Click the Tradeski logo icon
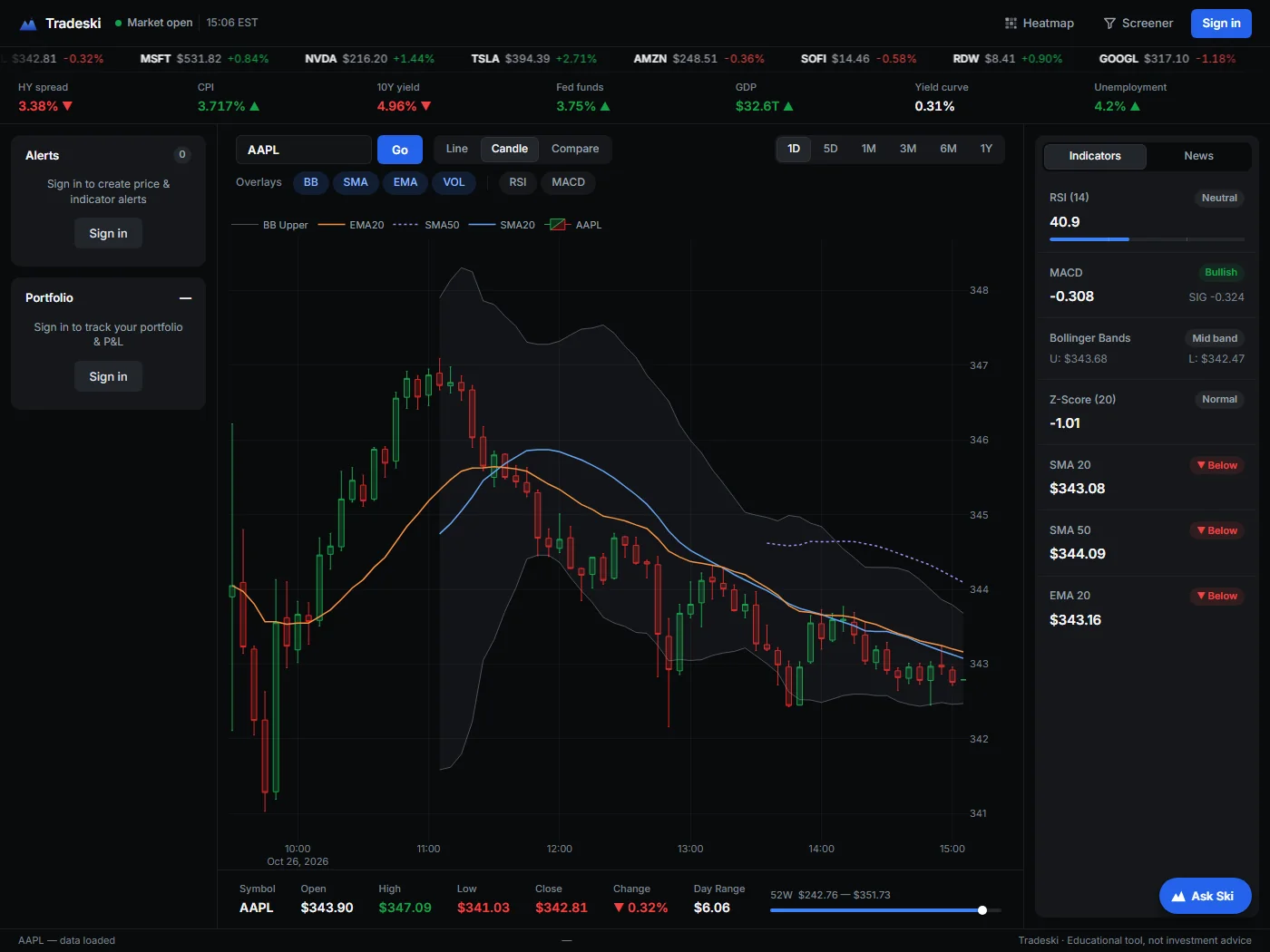Viewport: 1270px width, 952px height. [28, 24]
